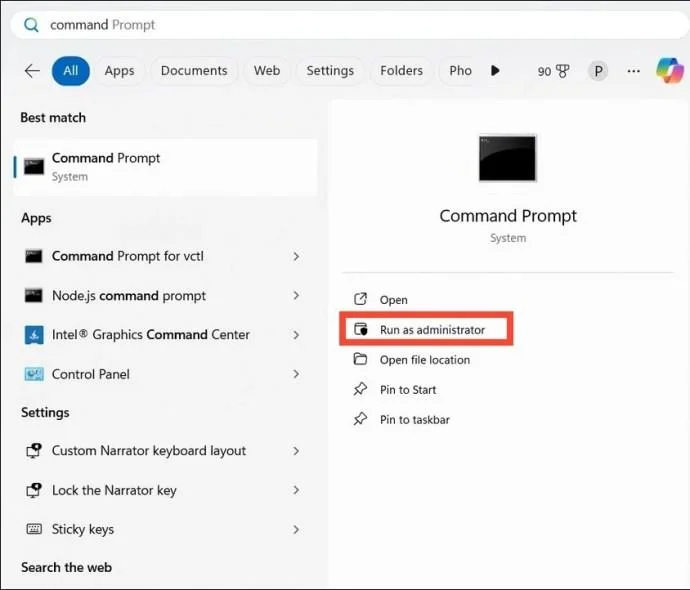Switch to the Apps filter tab

pos(119,71)
